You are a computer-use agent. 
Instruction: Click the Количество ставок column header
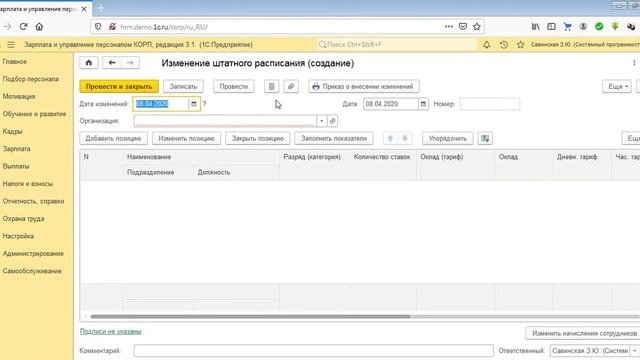coord(382,157)
